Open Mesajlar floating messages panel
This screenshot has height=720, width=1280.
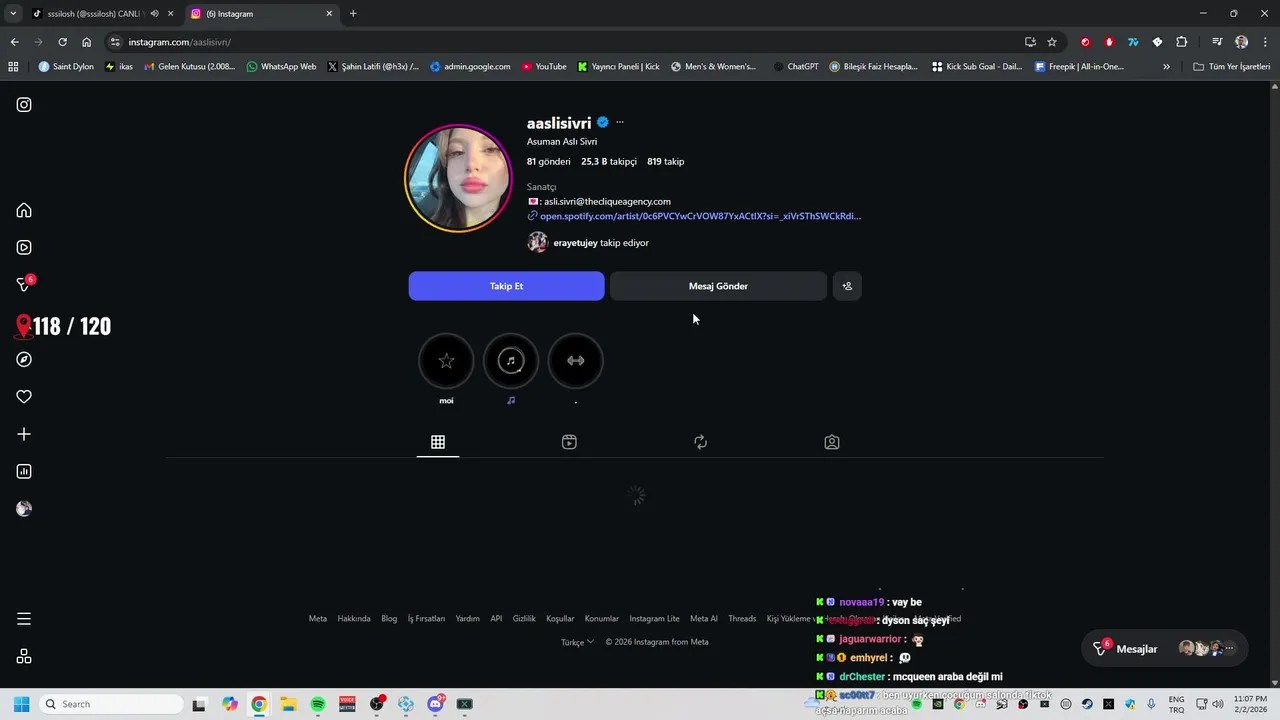pyautogui.click(x=1165, y=649)
